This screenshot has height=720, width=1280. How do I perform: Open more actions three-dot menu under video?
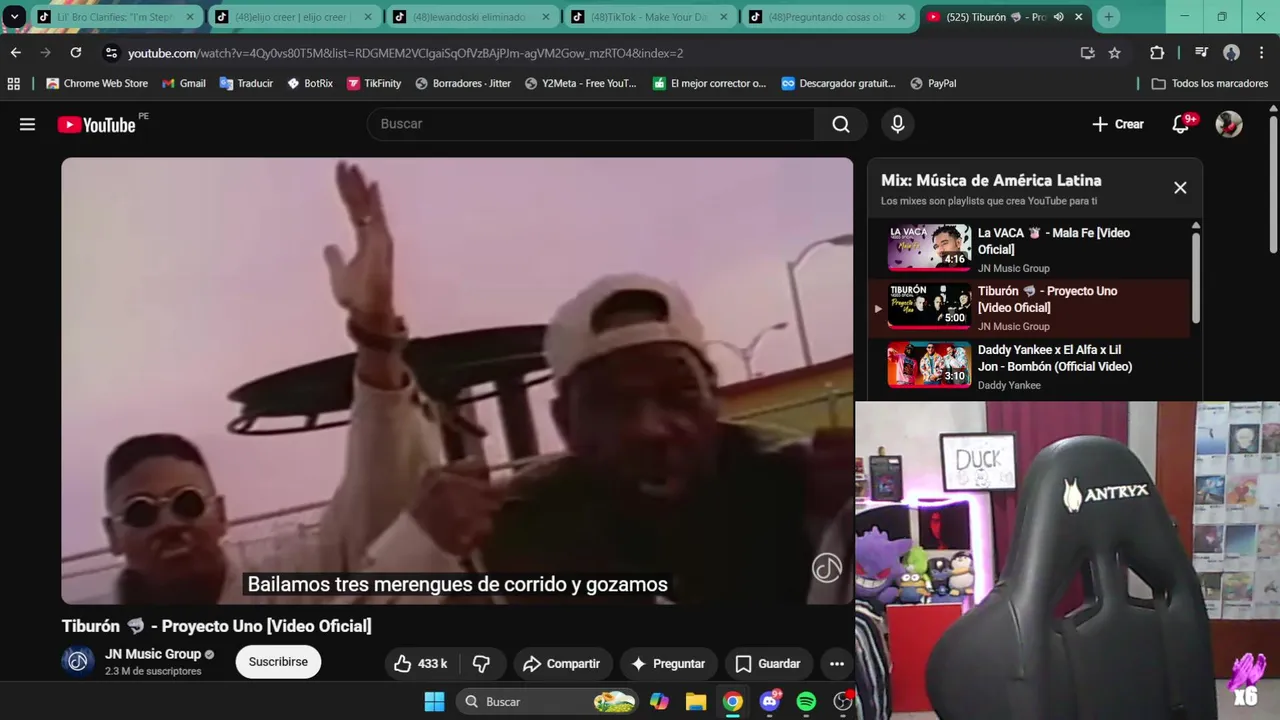pyautogui.click(x=837, y=663)
